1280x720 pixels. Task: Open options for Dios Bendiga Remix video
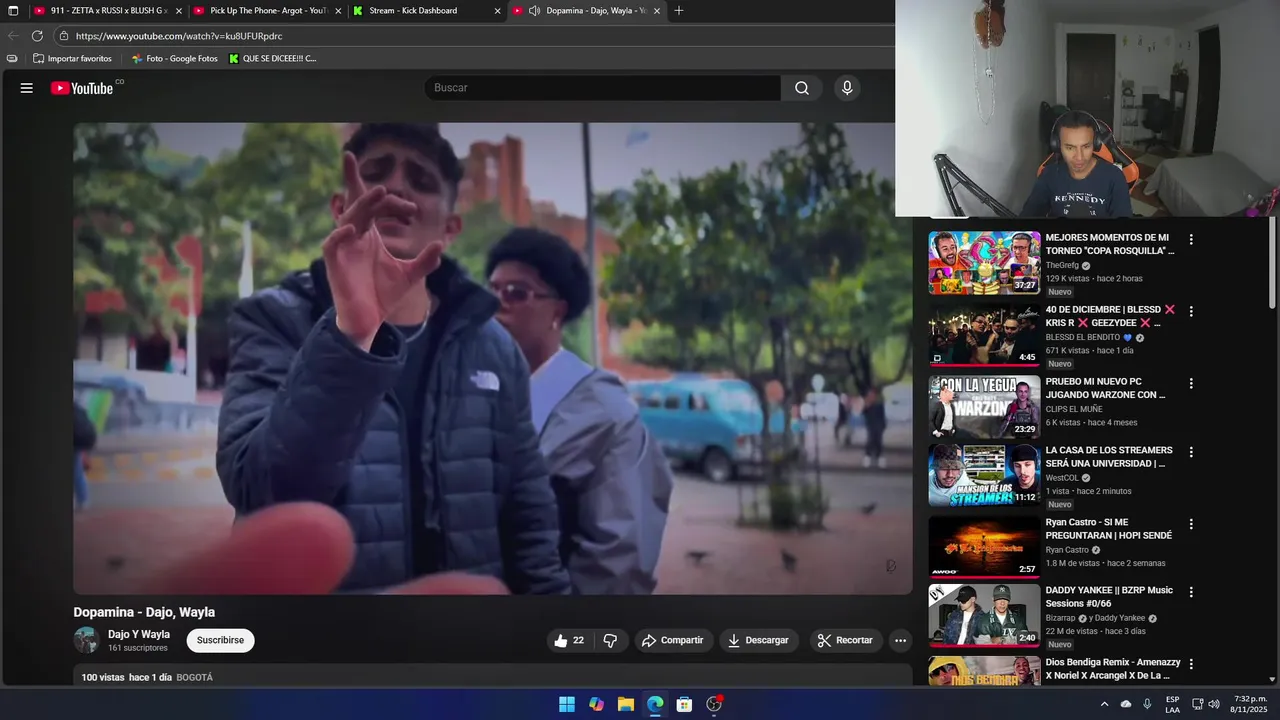coord(1190,663)
